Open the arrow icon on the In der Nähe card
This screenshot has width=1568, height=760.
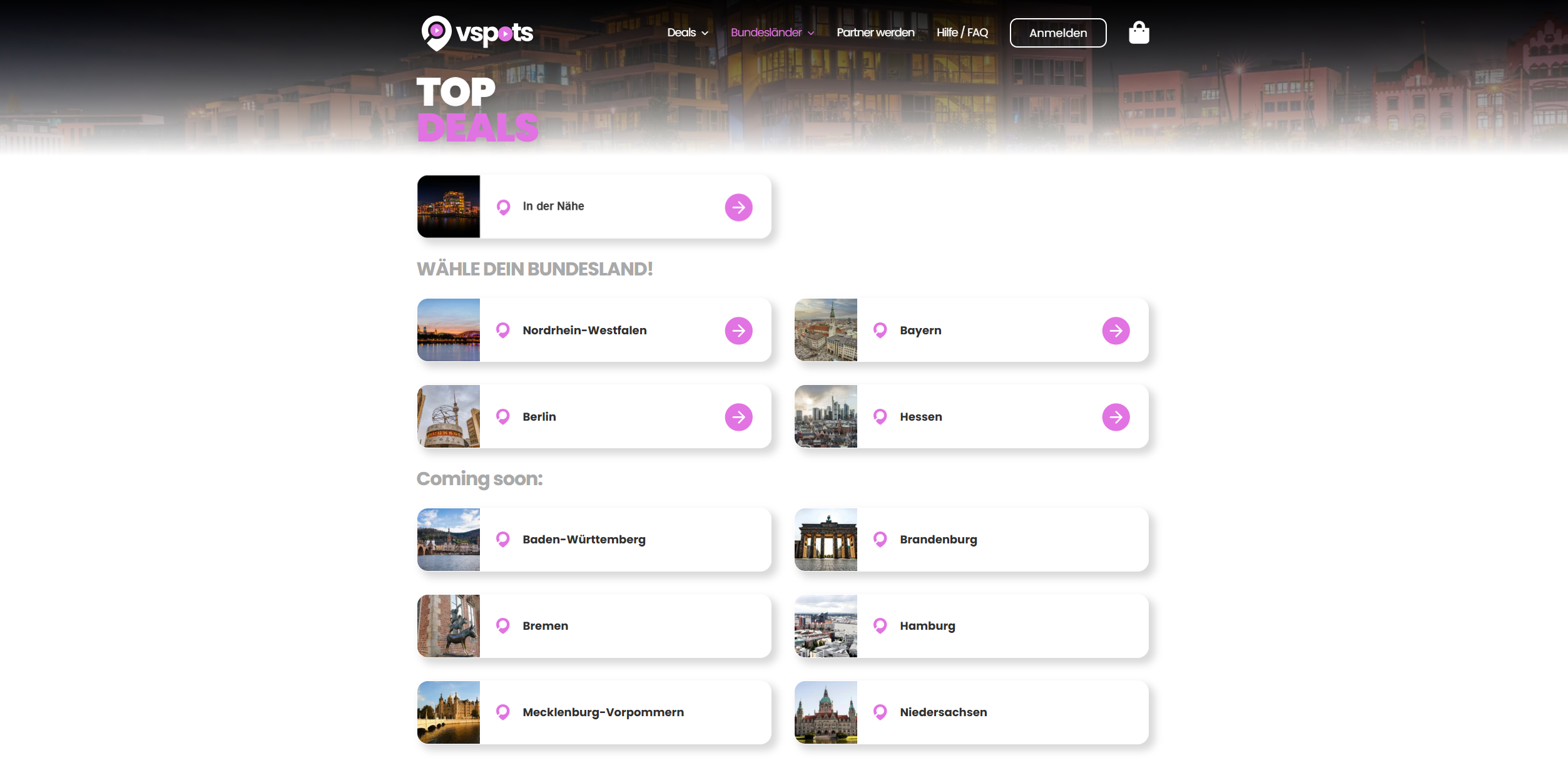pyautogui.click(x=739, y=207)
